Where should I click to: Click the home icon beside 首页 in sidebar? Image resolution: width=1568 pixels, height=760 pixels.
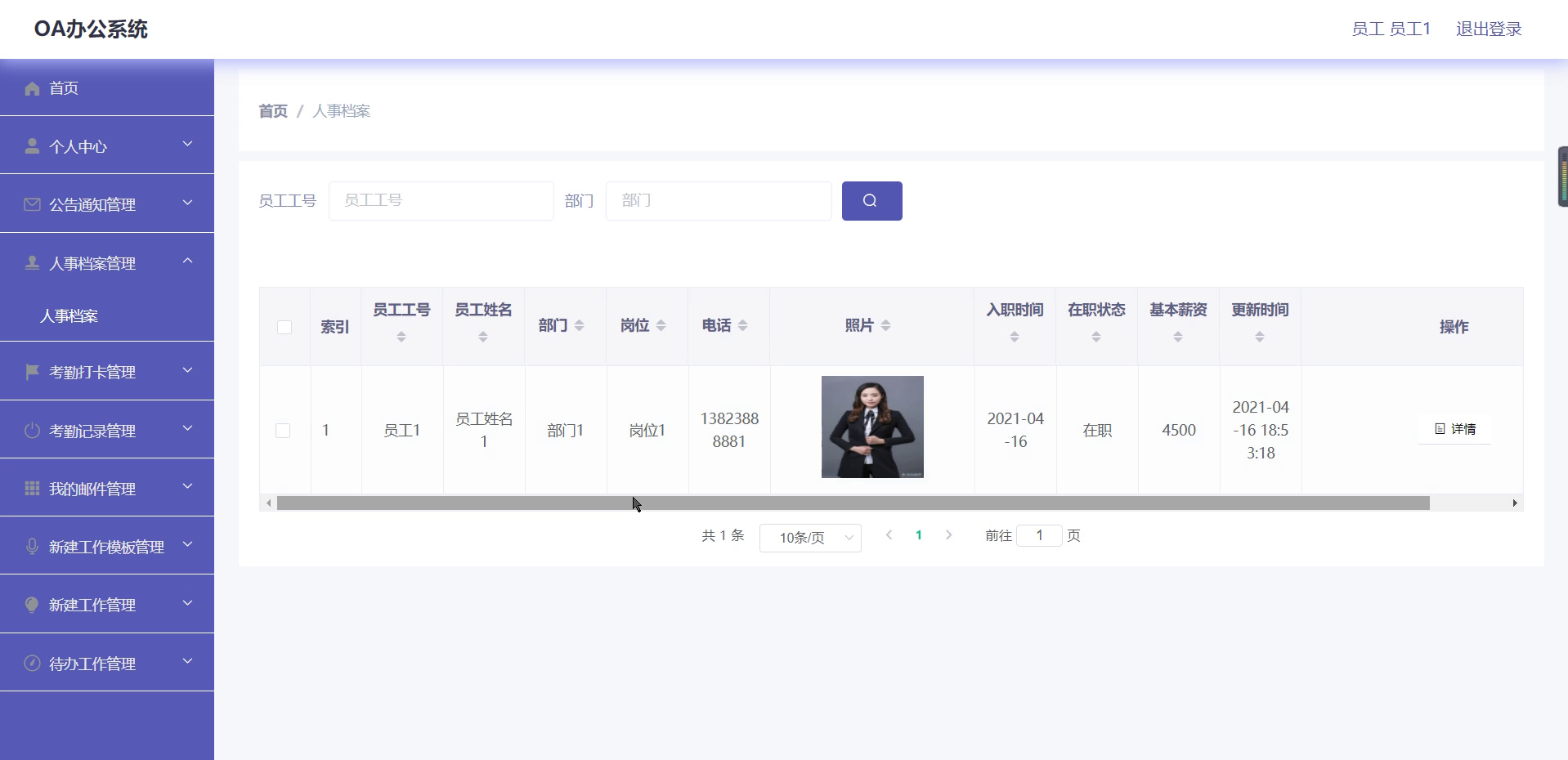point(32,88)
